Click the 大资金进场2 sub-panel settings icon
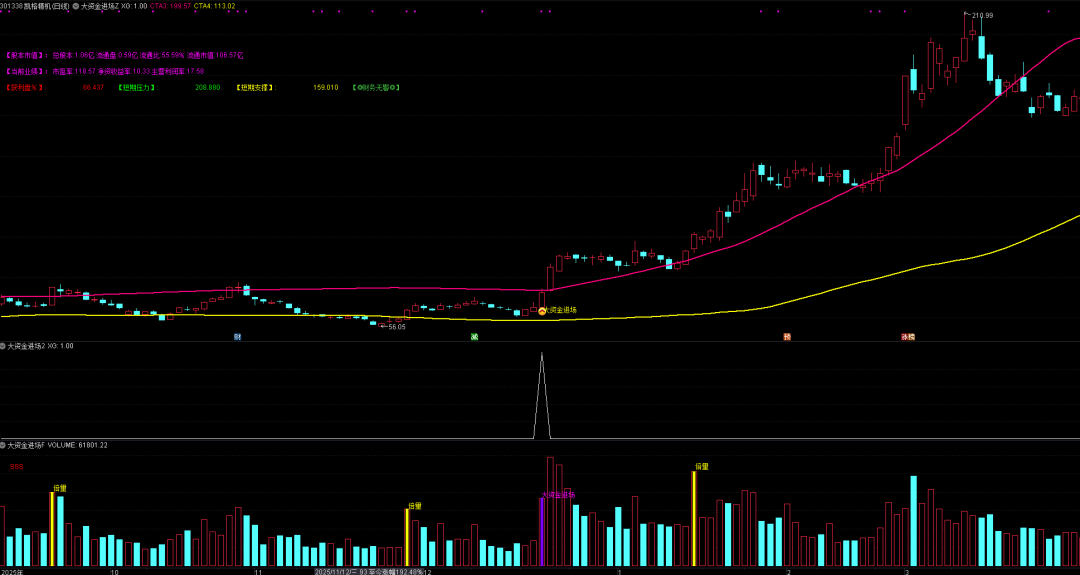The width and height of the screenshot is (1080, 575). tap(3, 346)
